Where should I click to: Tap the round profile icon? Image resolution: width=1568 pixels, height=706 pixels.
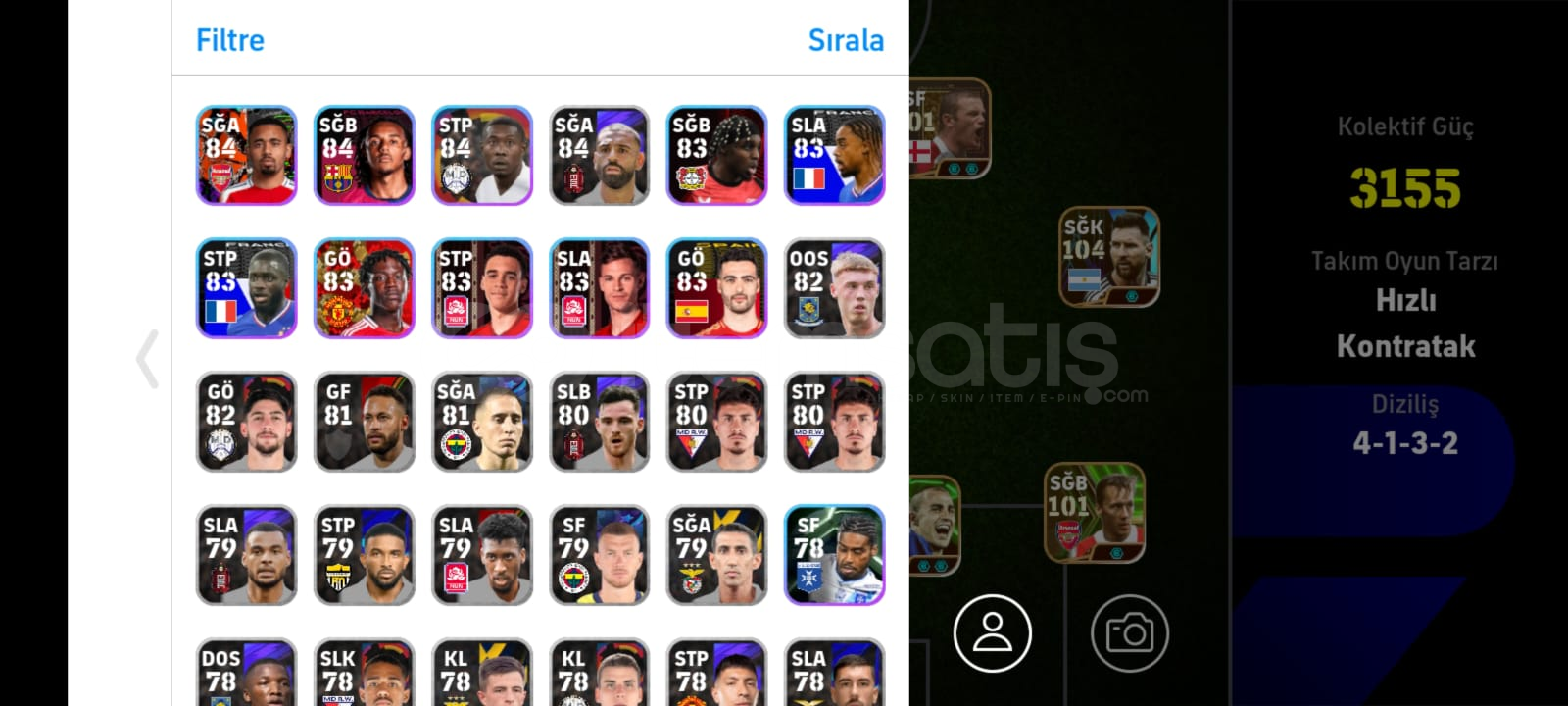992,632
